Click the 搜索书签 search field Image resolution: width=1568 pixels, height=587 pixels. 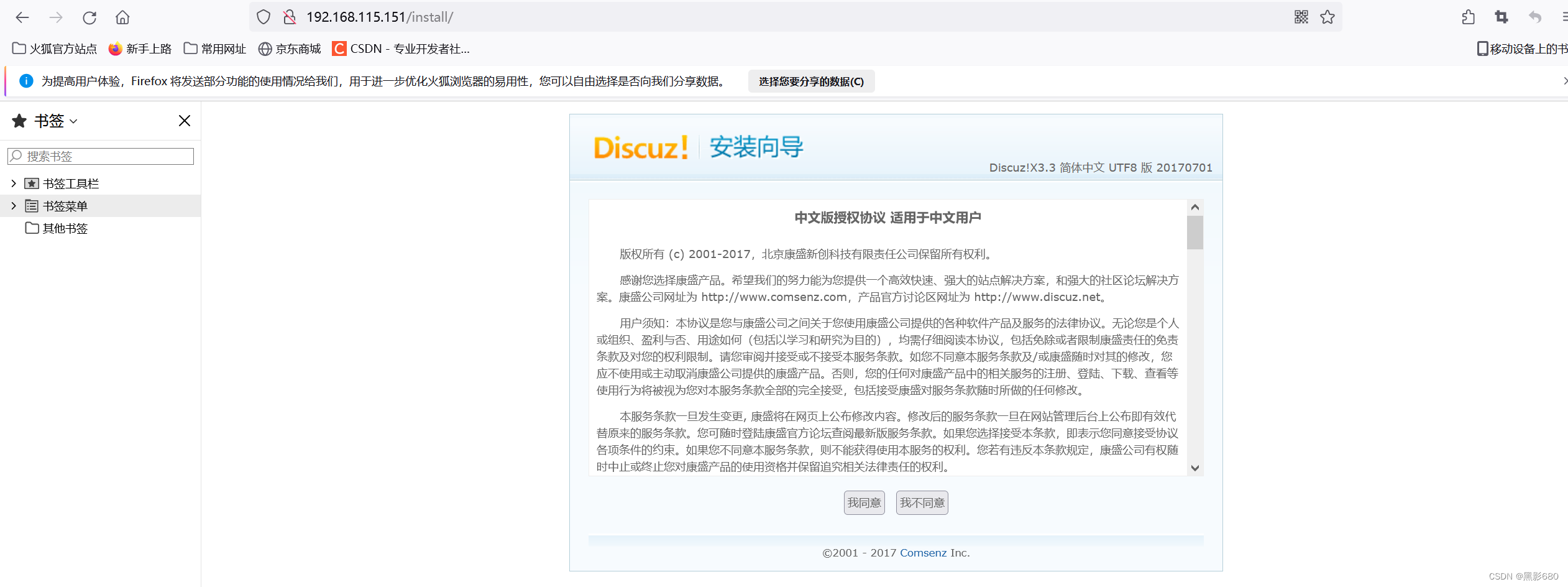coord(101,156)
